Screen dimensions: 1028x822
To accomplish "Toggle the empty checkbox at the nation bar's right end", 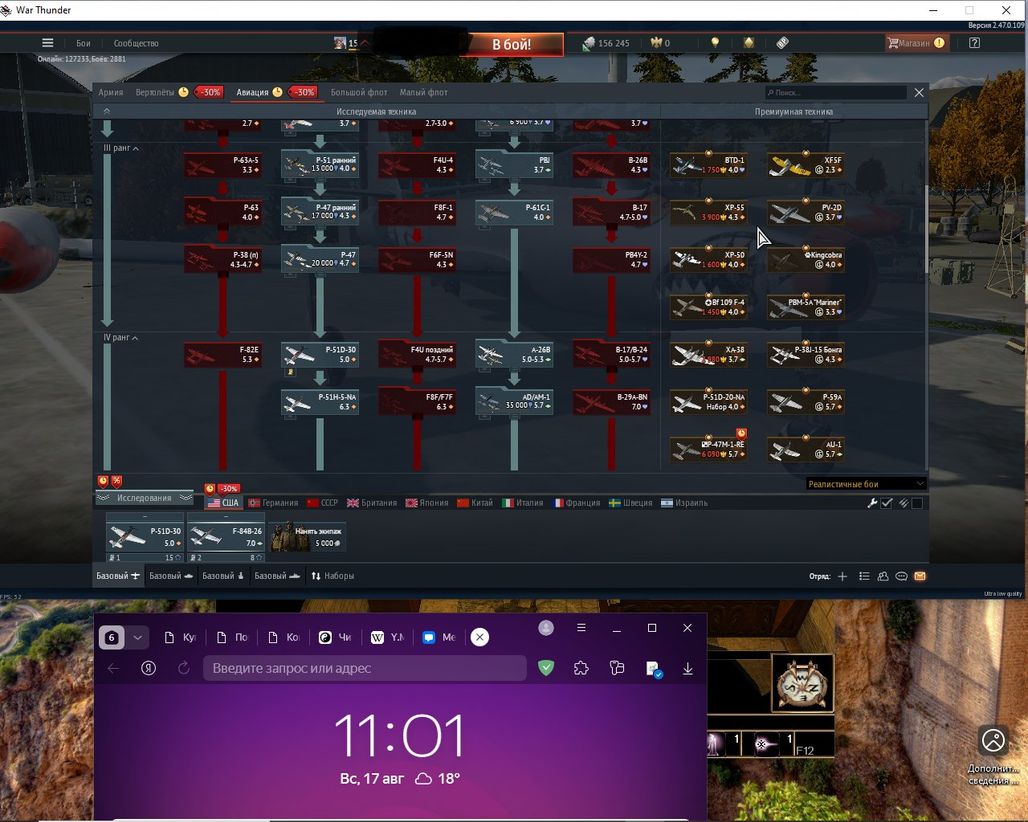I will pos(917,503).
